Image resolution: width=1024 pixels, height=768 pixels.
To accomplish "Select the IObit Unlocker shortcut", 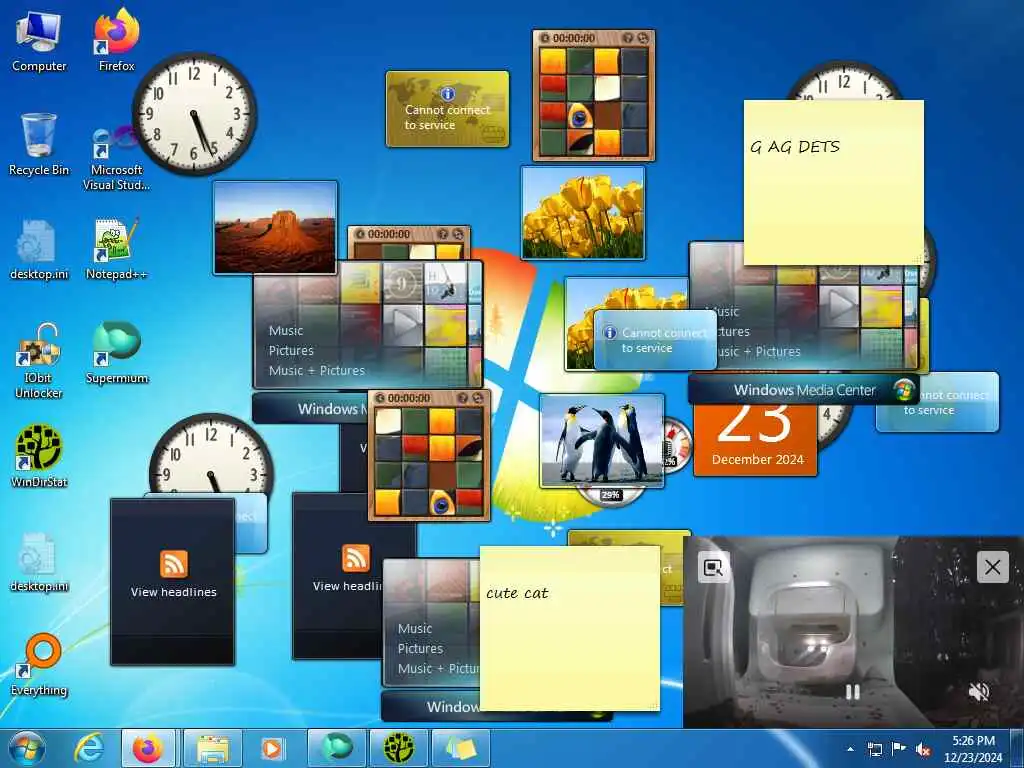I will coord(39,361).
